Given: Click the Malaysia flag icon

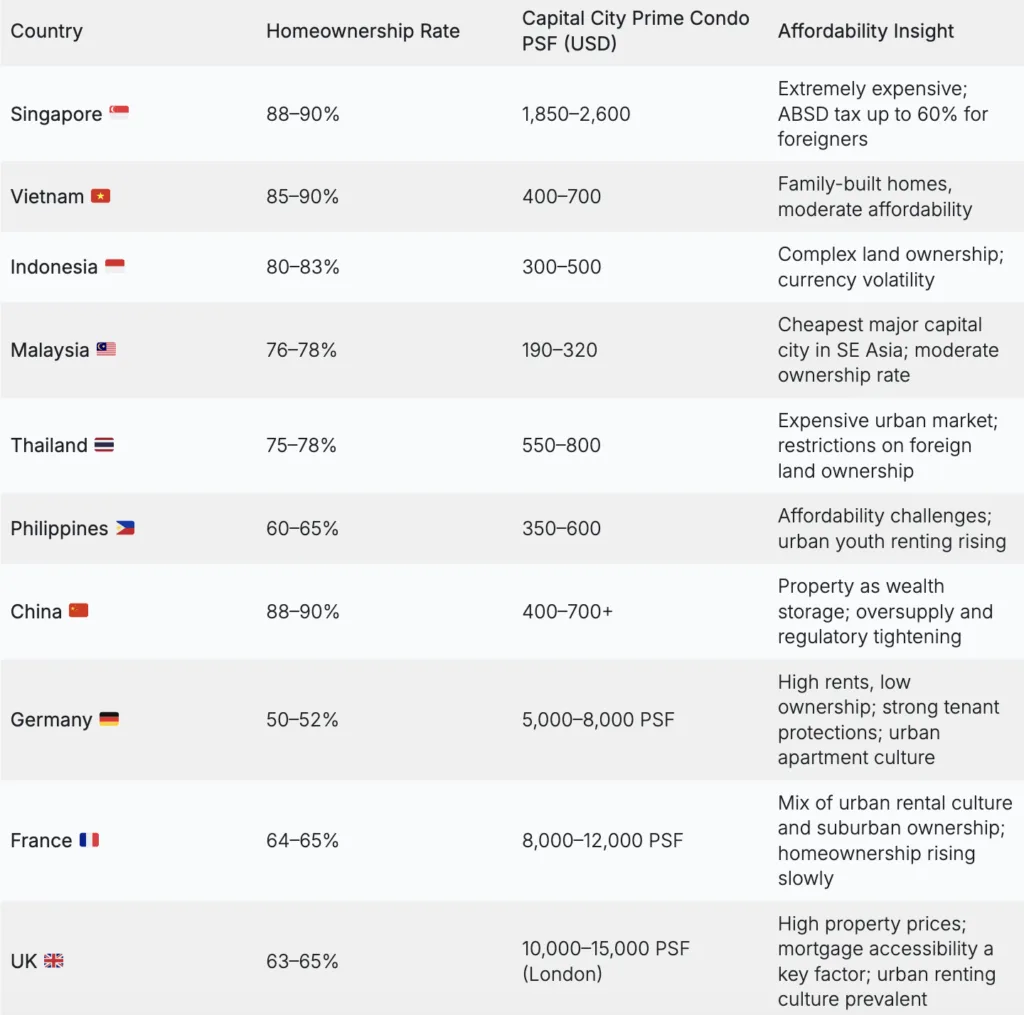Looking at the screenshot, I should [x=106, y=350].
